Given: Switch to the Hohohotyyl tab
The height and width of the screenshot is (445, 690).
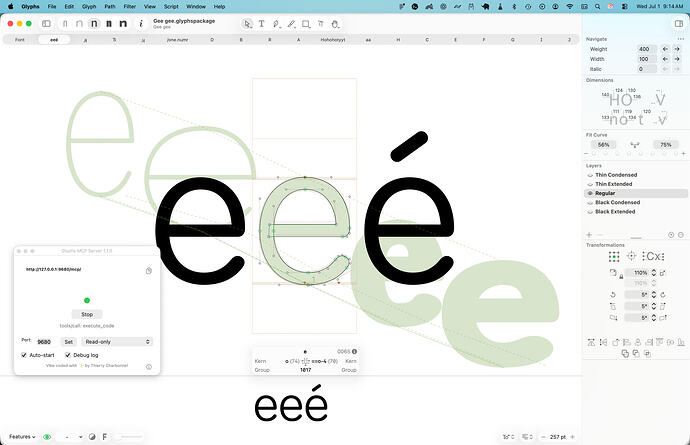Looking at the screenshot, I should pyautogui.click(x=333, y=40).
